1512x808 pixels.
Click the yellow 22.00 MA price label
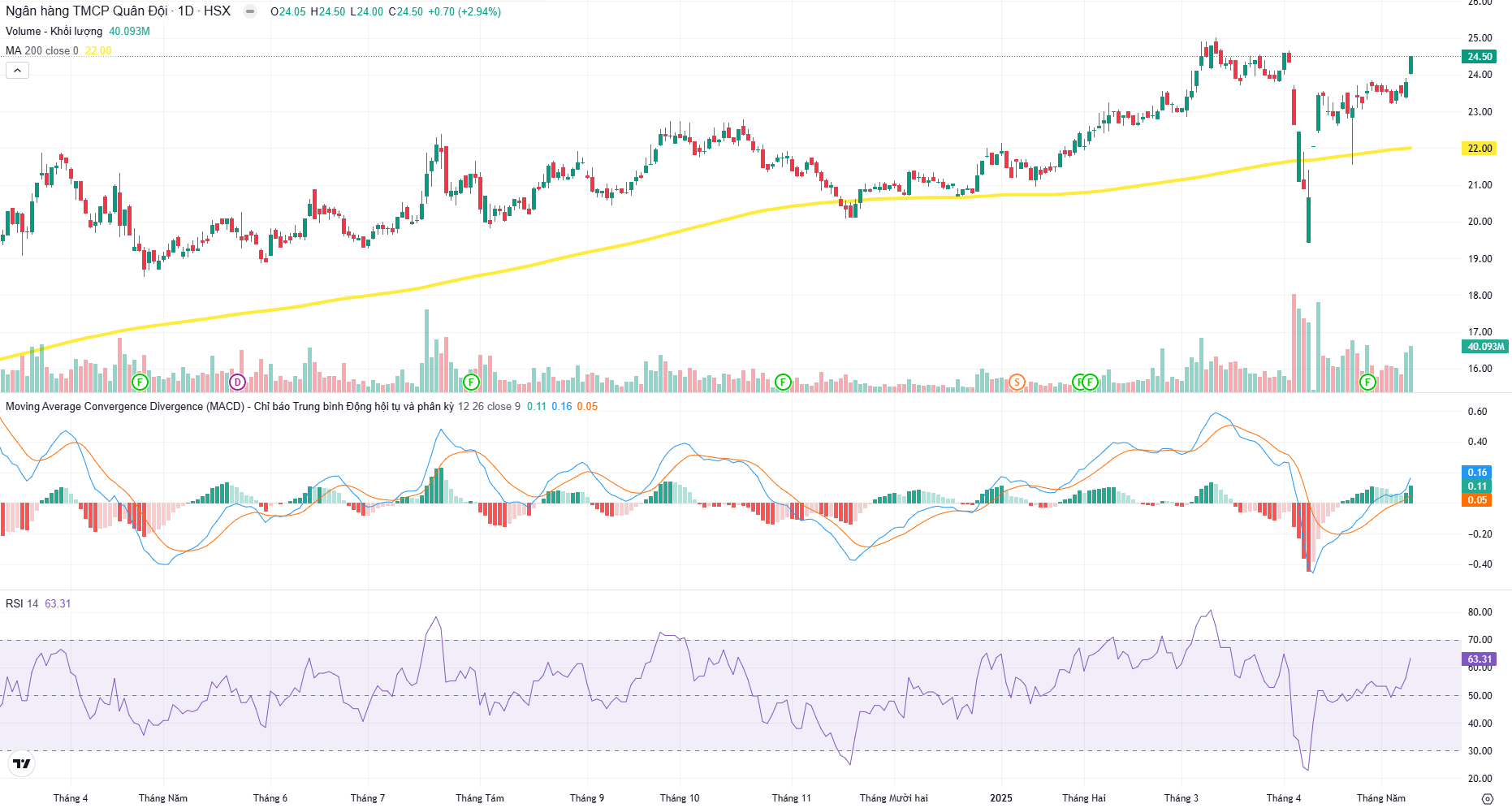click(1480, 149)
